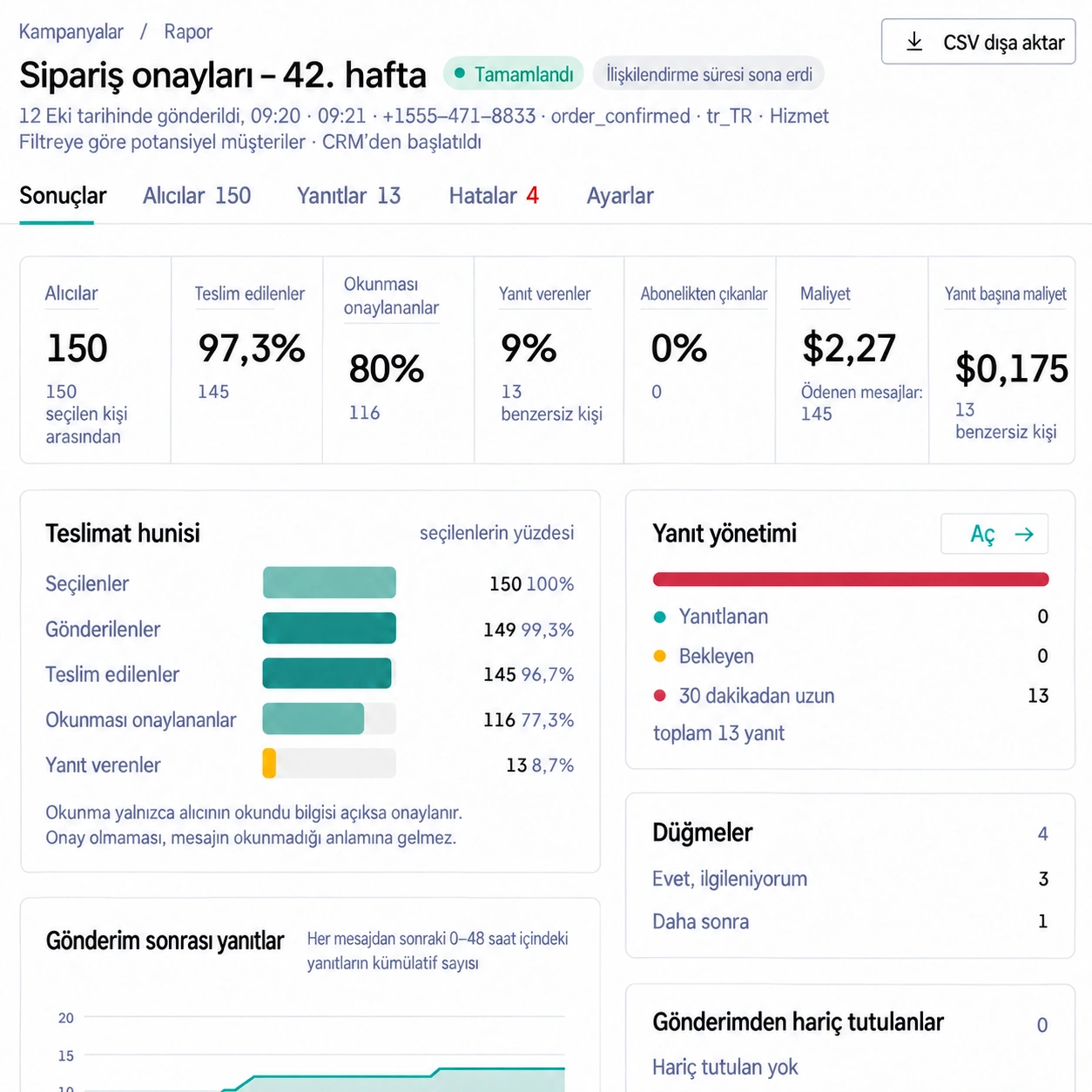Click the green Tamamlandı status dot
Viewport: 1092px width, 1092px height.
point(460,73)
